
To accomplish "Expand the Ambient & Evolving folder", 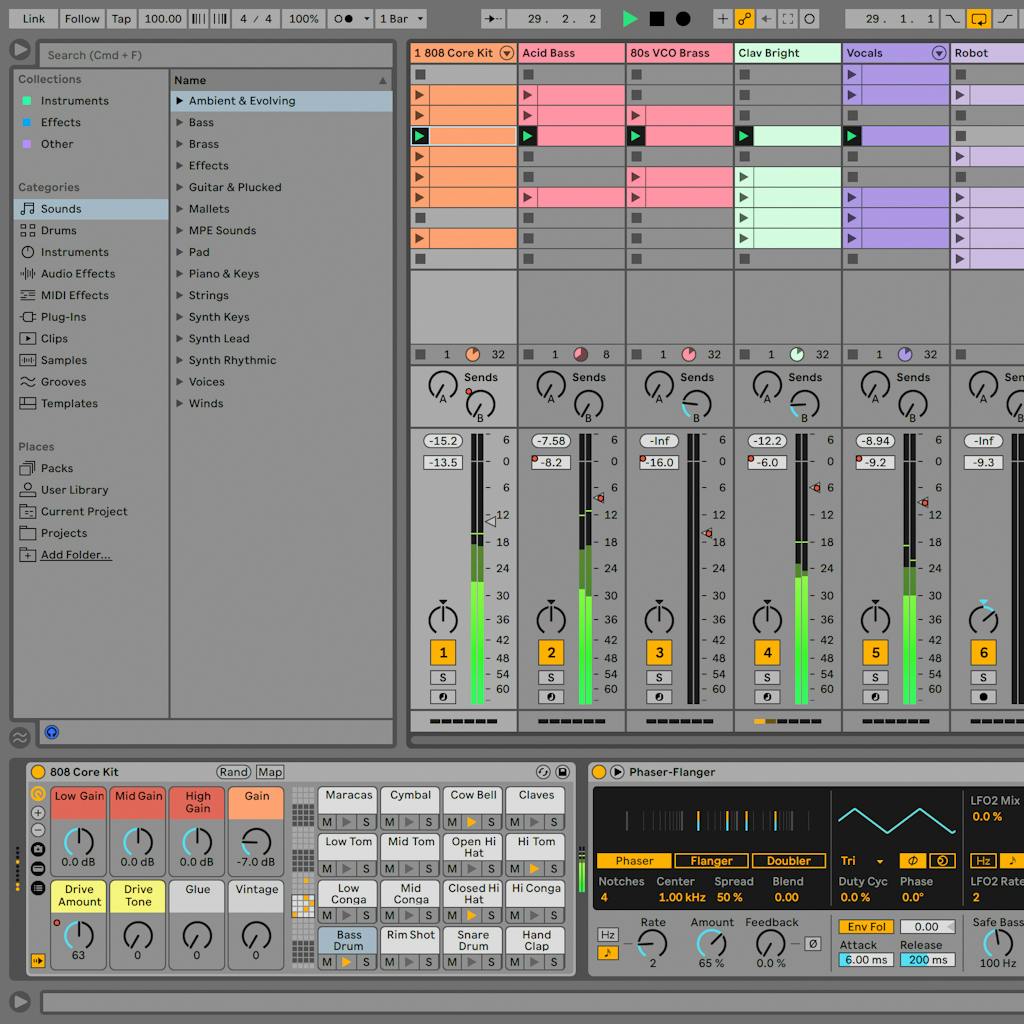I will coord(180,101).
